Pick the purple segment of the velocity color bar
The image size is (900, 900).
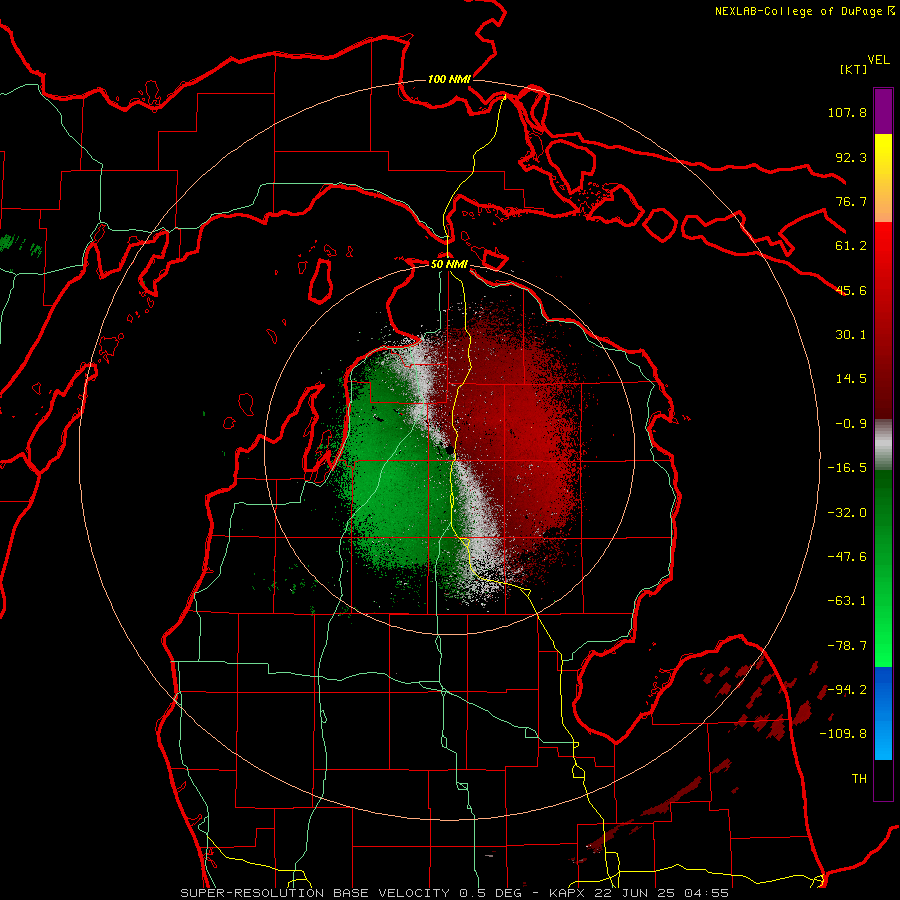click(883, 111)
